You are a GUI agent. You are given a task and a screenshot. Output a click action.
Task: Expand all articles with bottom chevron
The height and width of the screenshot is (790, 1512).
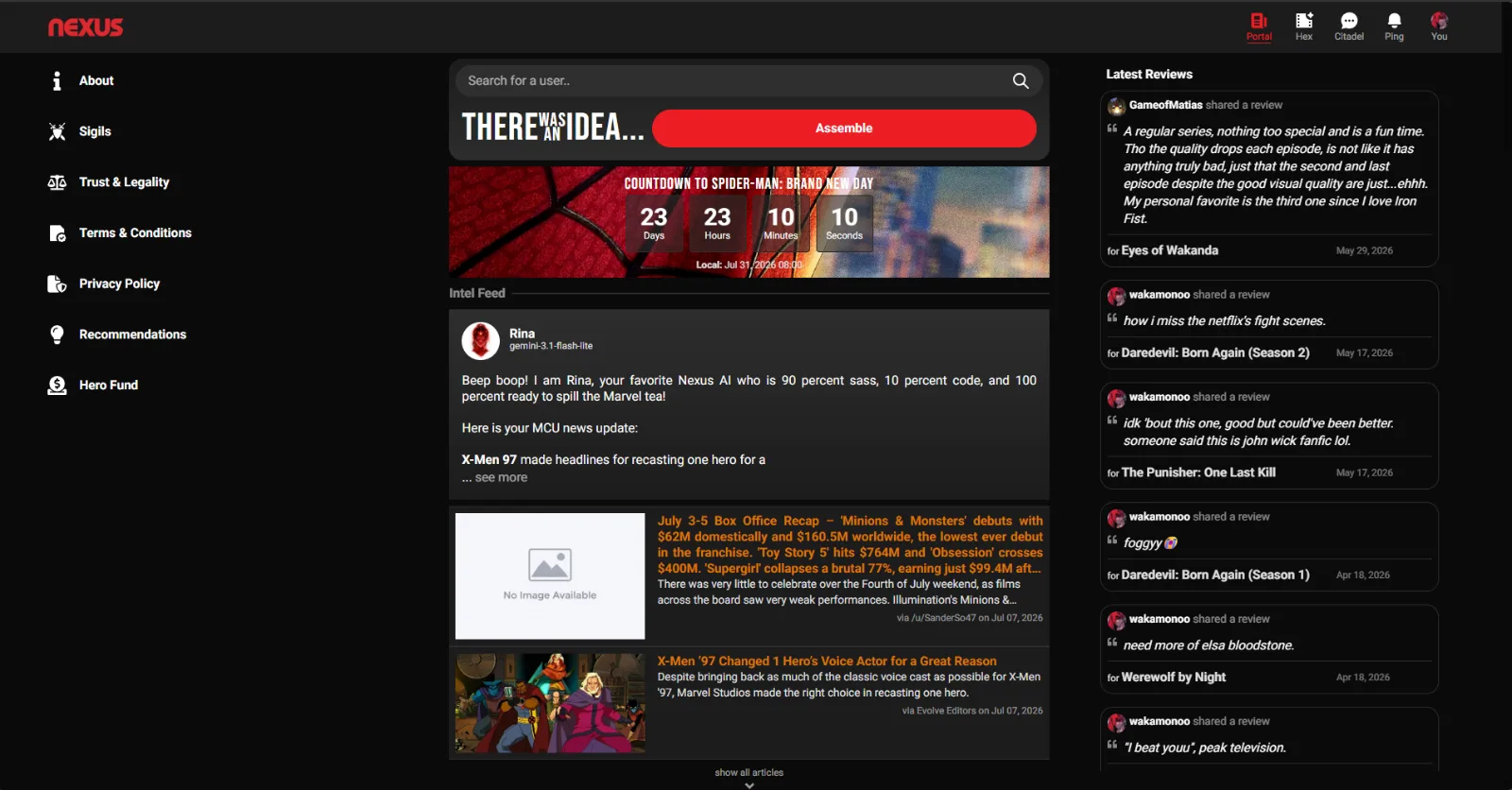point(749,785)
